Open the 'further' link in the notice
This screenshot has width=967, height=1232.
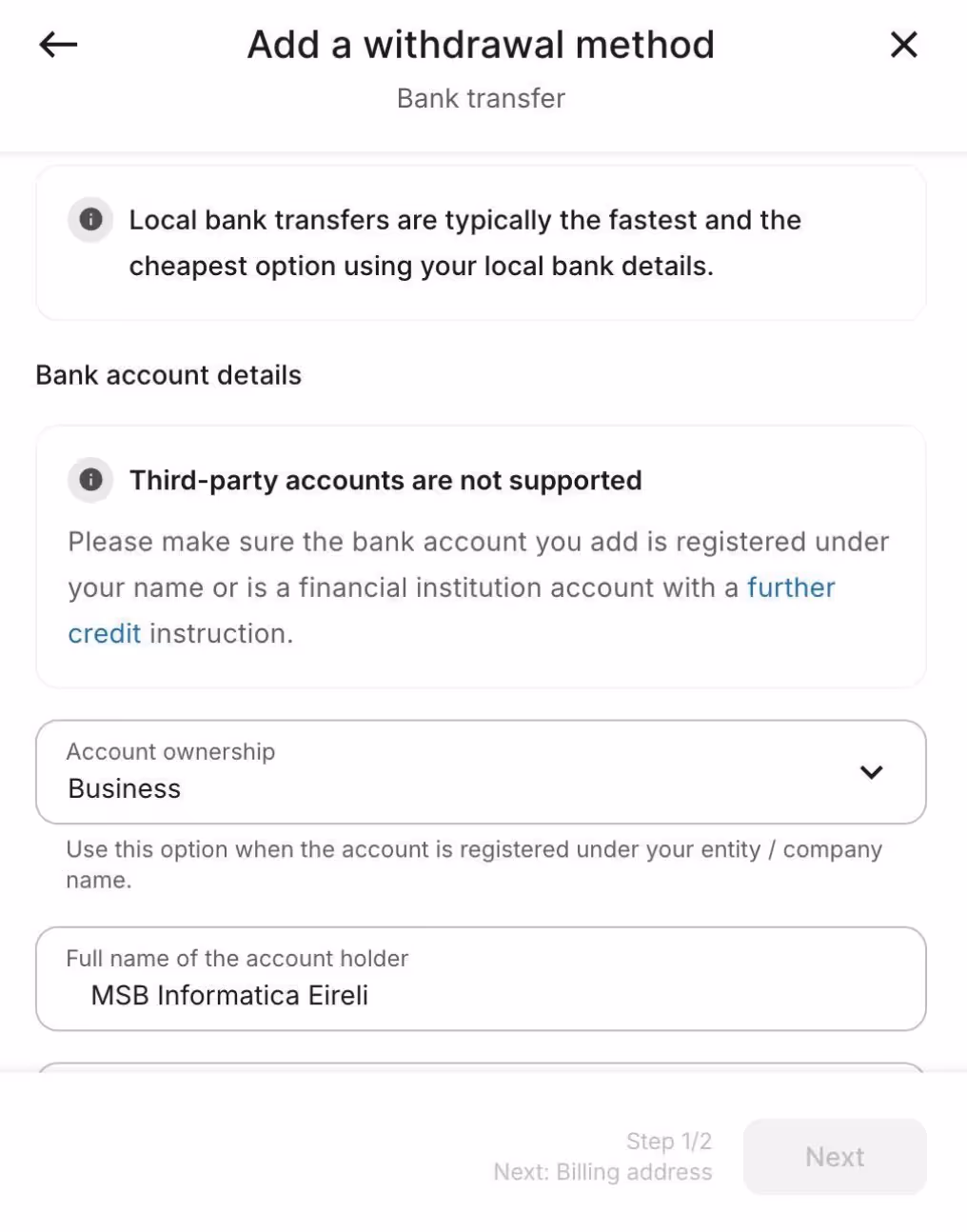click(x=791, y=587)
